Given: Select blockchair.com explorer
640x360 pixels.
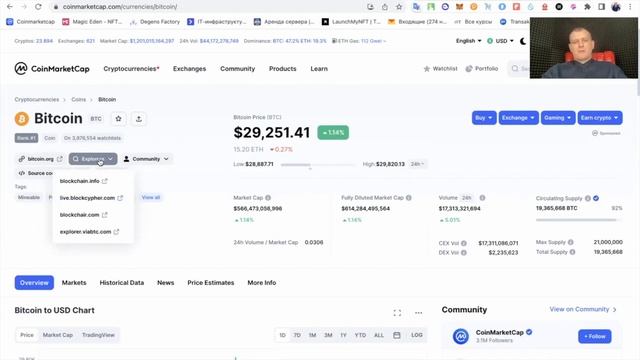Looking at the screenshot, I should (84, 215).
